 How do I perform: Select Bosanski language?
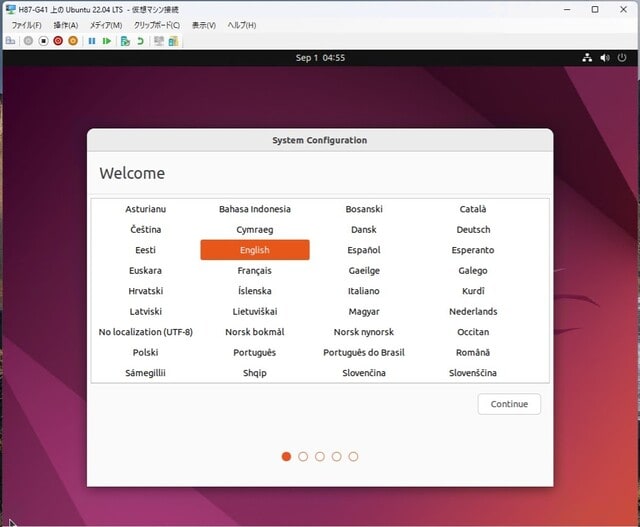(x=364, y=209)
